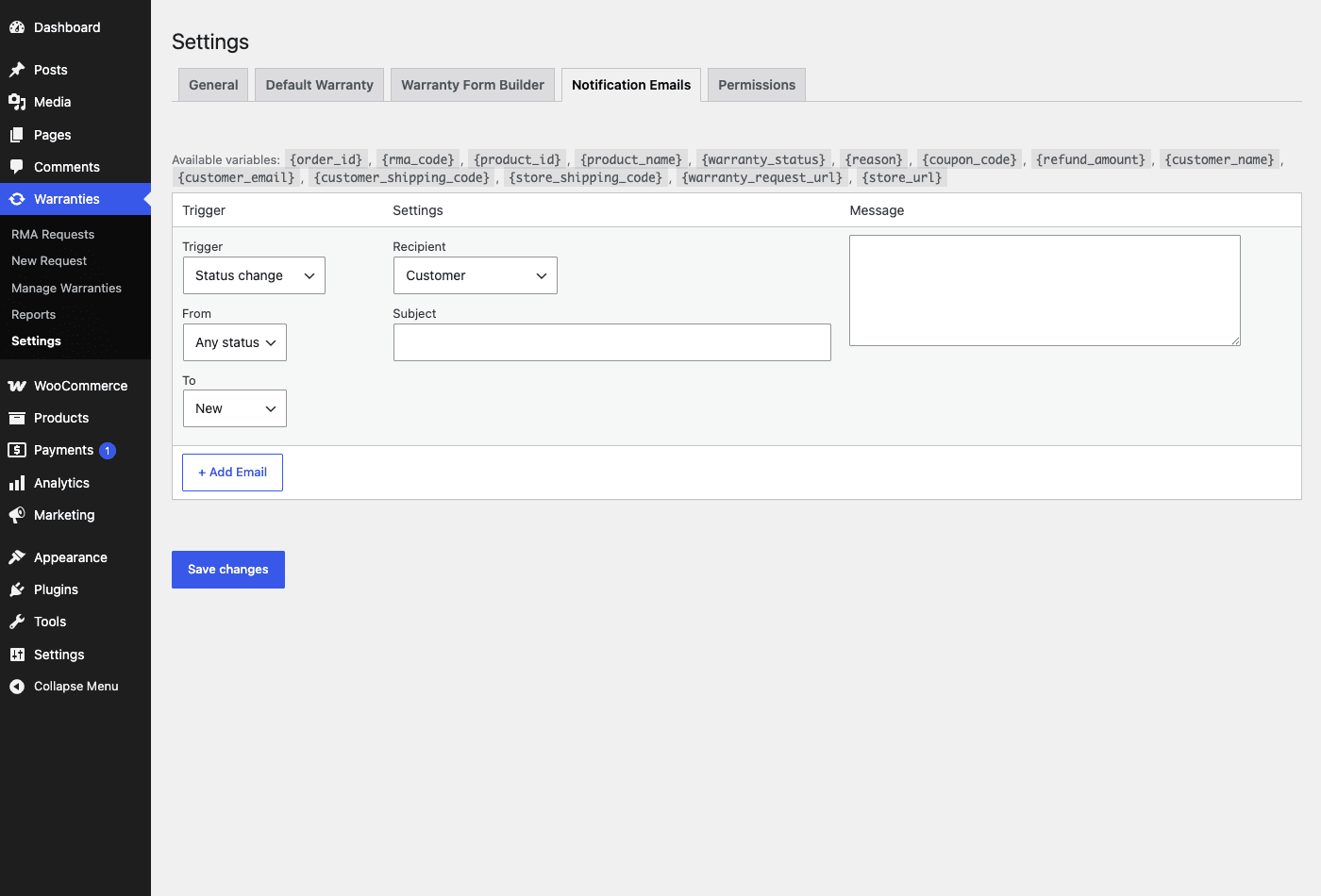Click the Pages icon in sidebar
Viewport: 1321px width, 896px height.
[17, 135]
